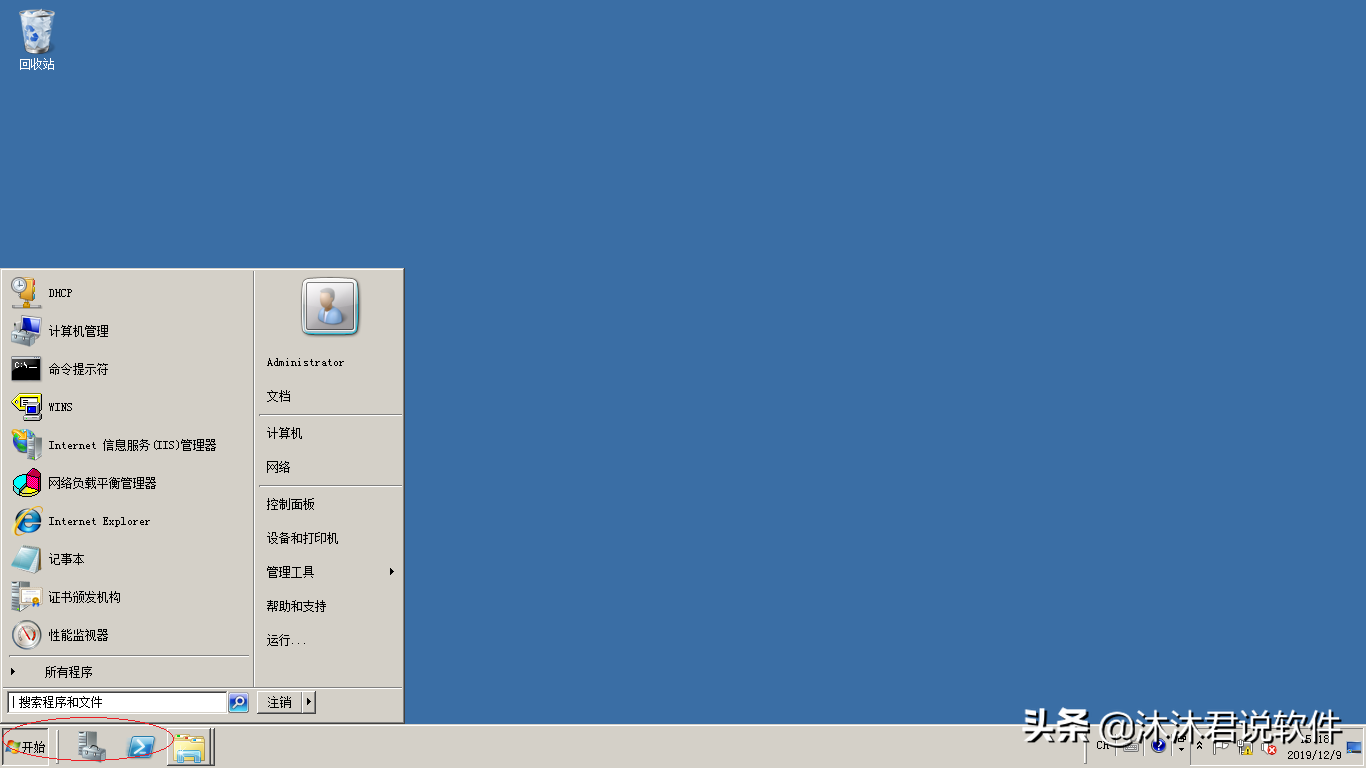Start the WINS management tool
Image resolution: width=1366 pixels, height=768 pixels.
coord(60,407)
